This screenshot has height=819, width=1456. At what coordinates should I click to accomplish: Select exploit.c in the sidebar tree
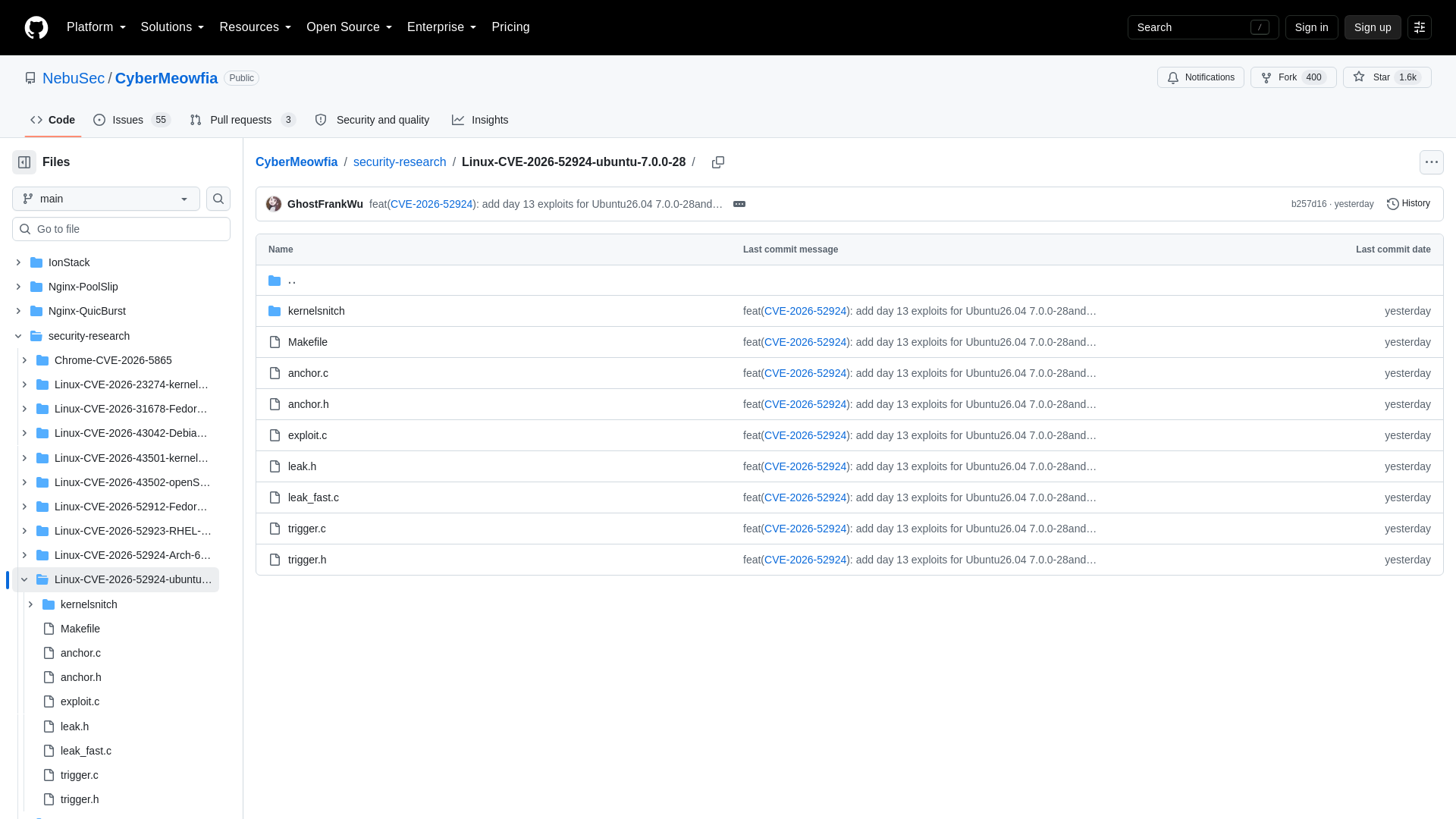click(80, 701)
